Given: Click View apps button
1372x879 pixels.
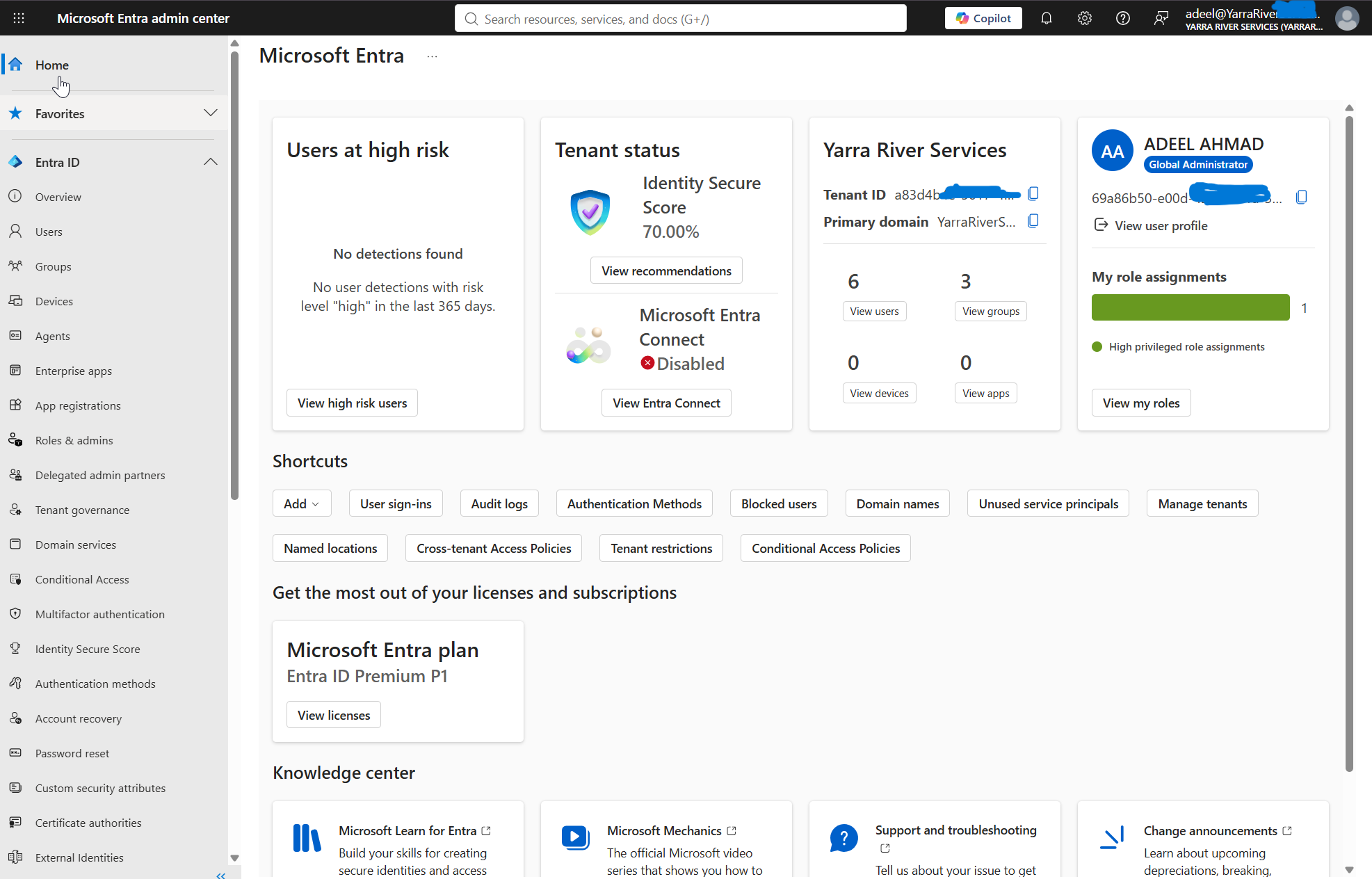Looking at the screenshot, I should pyautogui.click(x=986, y=393).
